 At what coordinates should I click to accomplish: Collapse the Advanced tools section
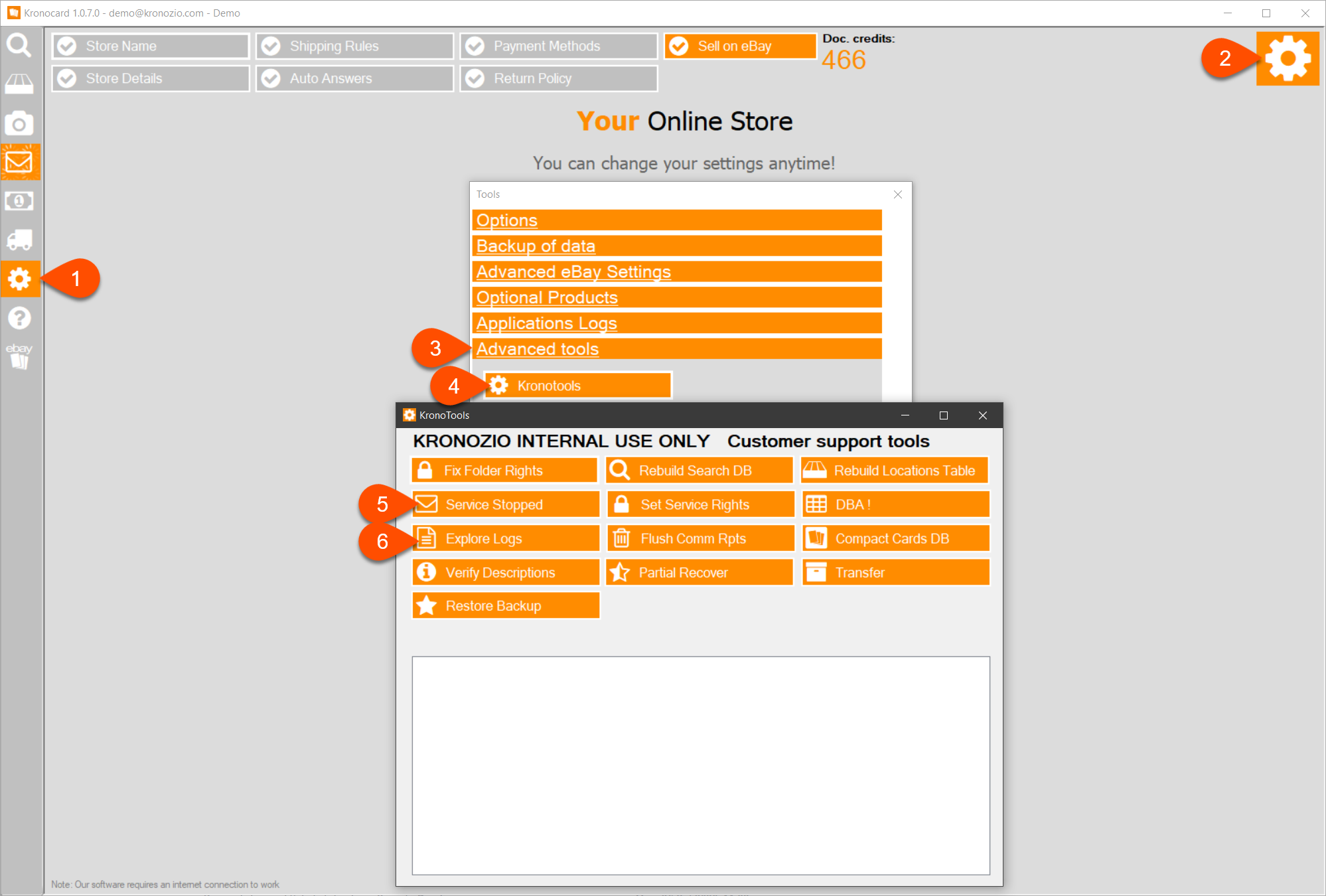[x=677, y=348]
